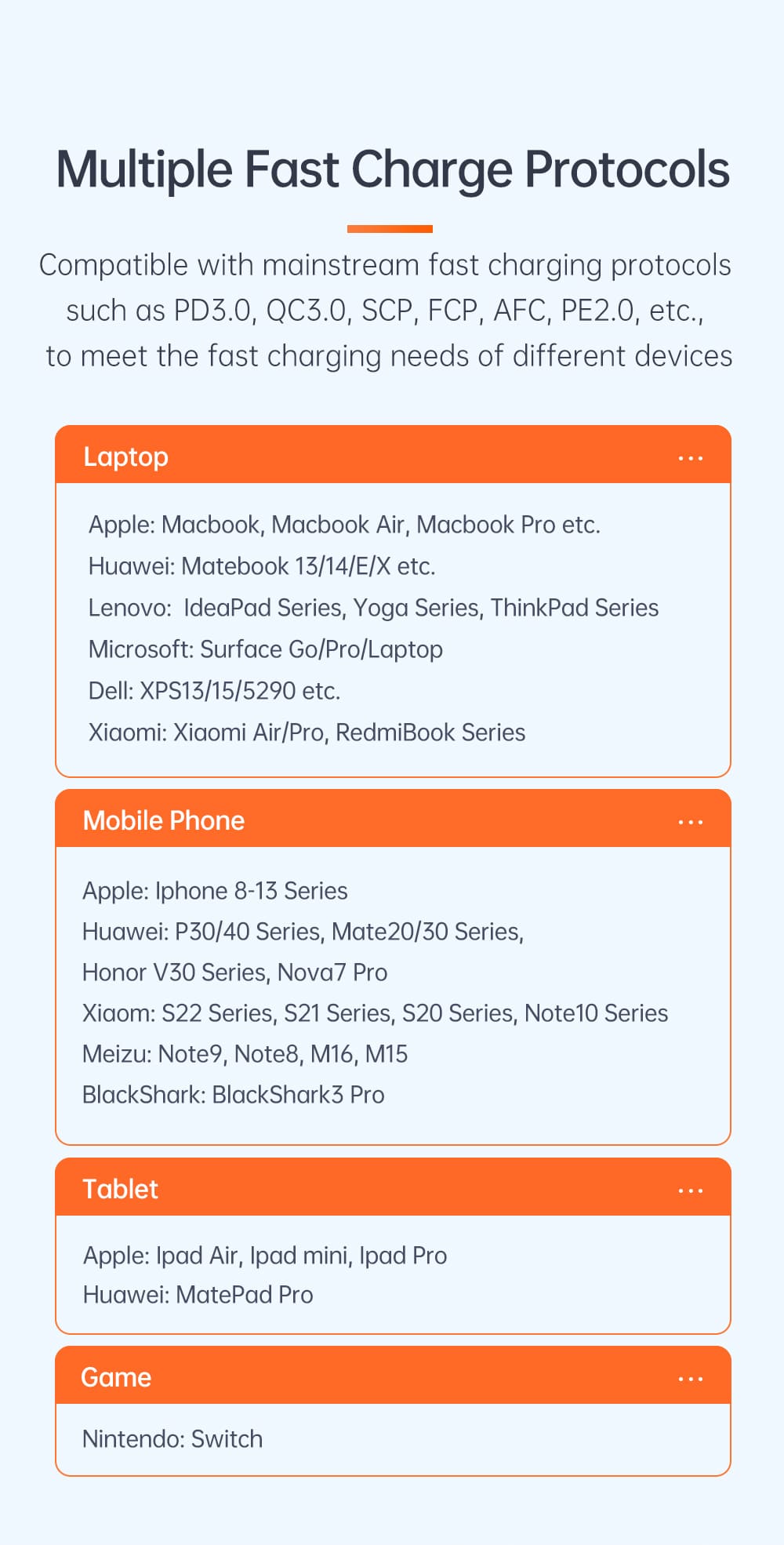Click the Dell XPS13/15/5290 line
Screen dimensions: 784x1545
point(214,691)
